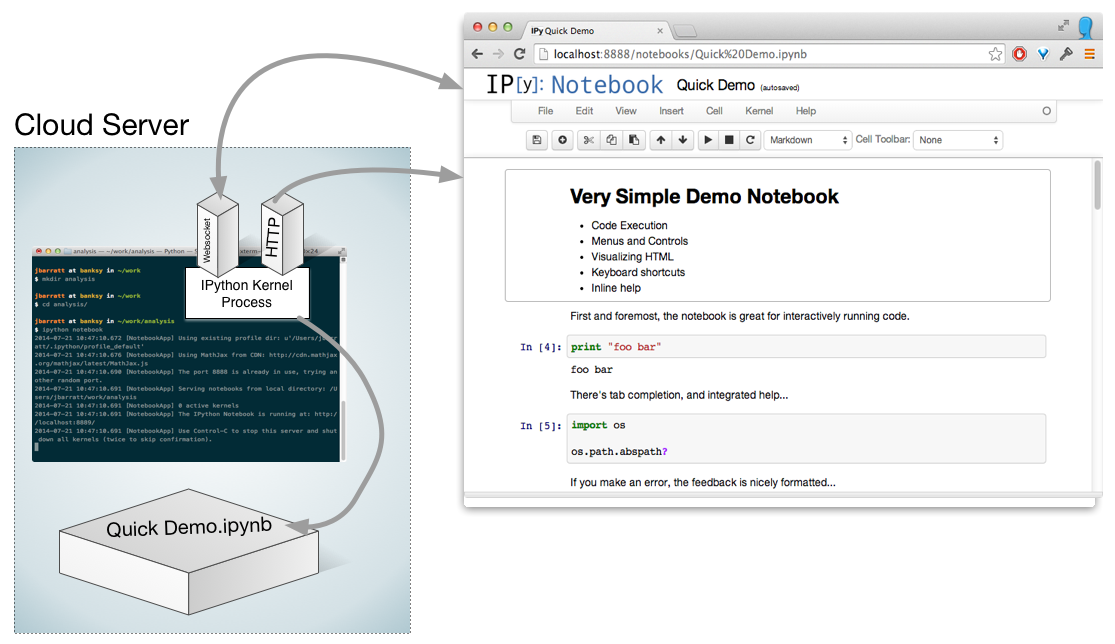The width and height of the screenshot is (1115, 644).
Task: Click the Save notebook icon
Action: (537, 140)
